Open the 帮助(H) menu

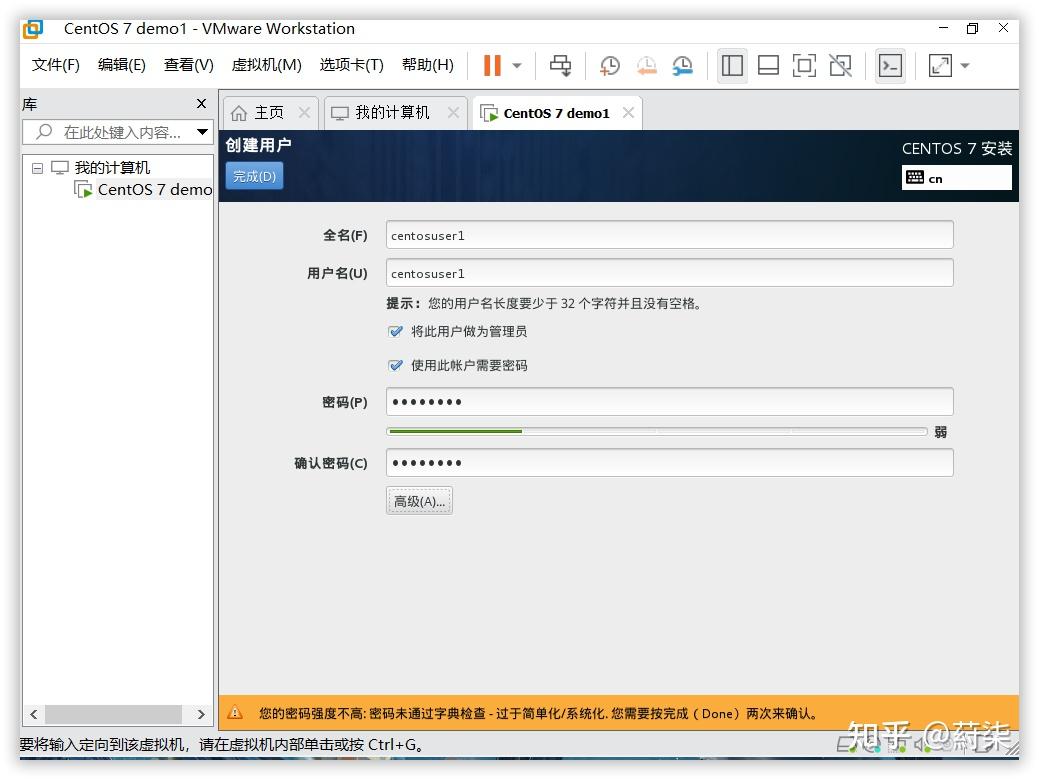(x=427, y=65)
